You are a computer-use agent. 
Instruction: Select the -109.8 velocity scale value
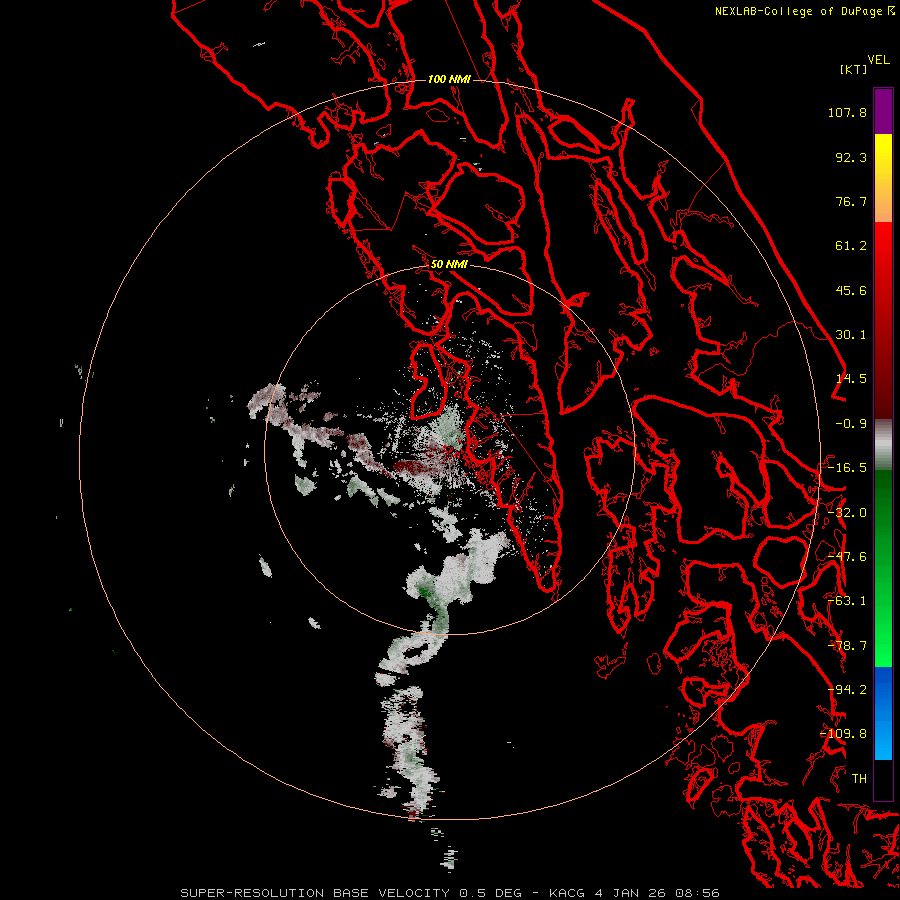tap(844, 734)
